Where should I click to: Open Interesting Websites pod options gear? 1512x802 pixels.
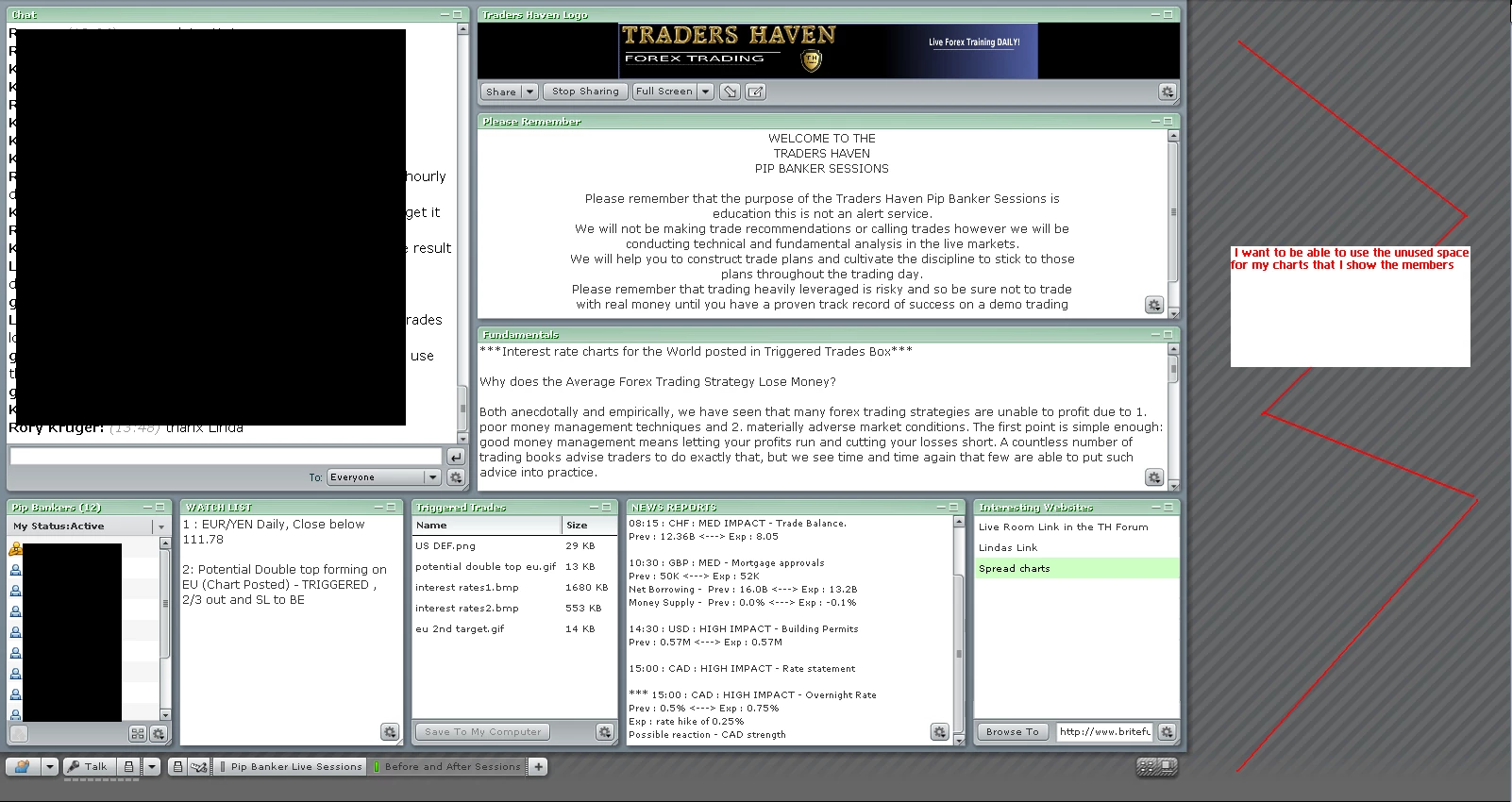click(x=1168, y=731)
